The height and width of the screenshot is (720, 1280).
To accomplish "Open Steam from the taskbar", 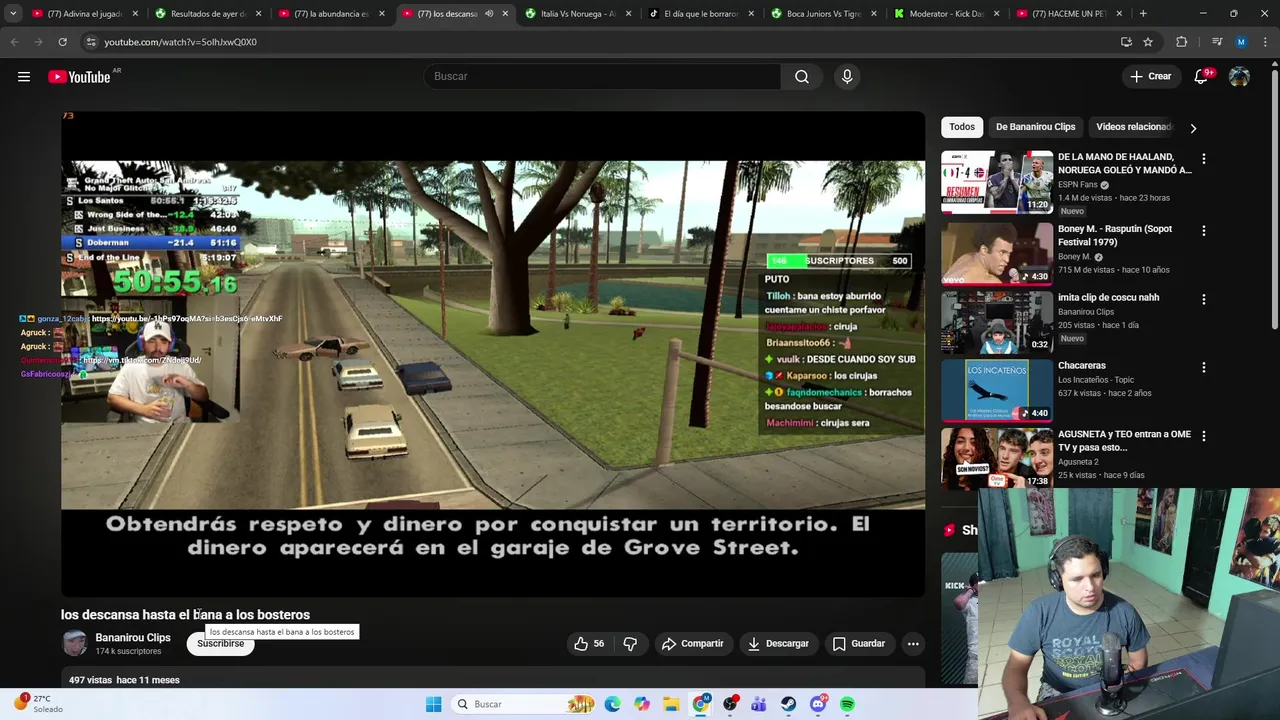I will 788,704.
